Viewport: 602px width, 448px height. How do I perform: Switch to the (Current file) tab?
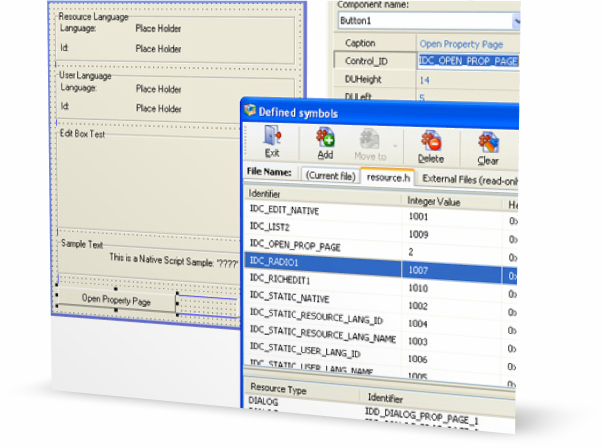(x=329, y=178)
